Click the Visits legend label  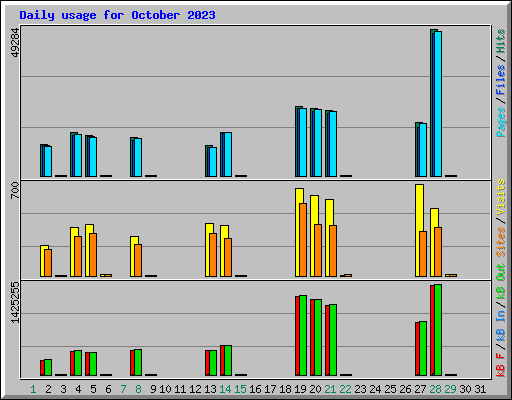(x=500, y=197)
